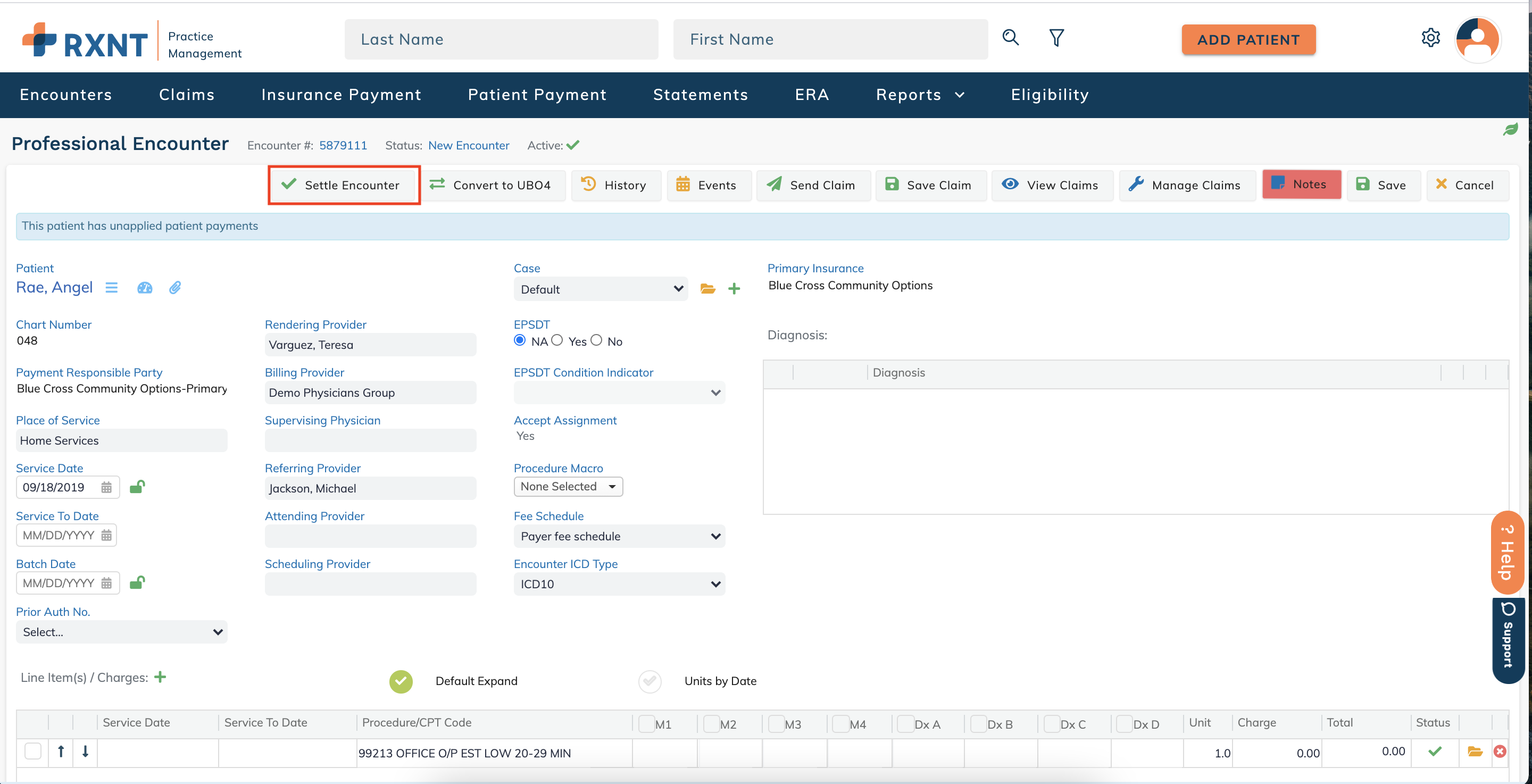Open Encounter ICD Type dropdown
The width and height of the screenshot is (1532, 784).
coord(619,584)
